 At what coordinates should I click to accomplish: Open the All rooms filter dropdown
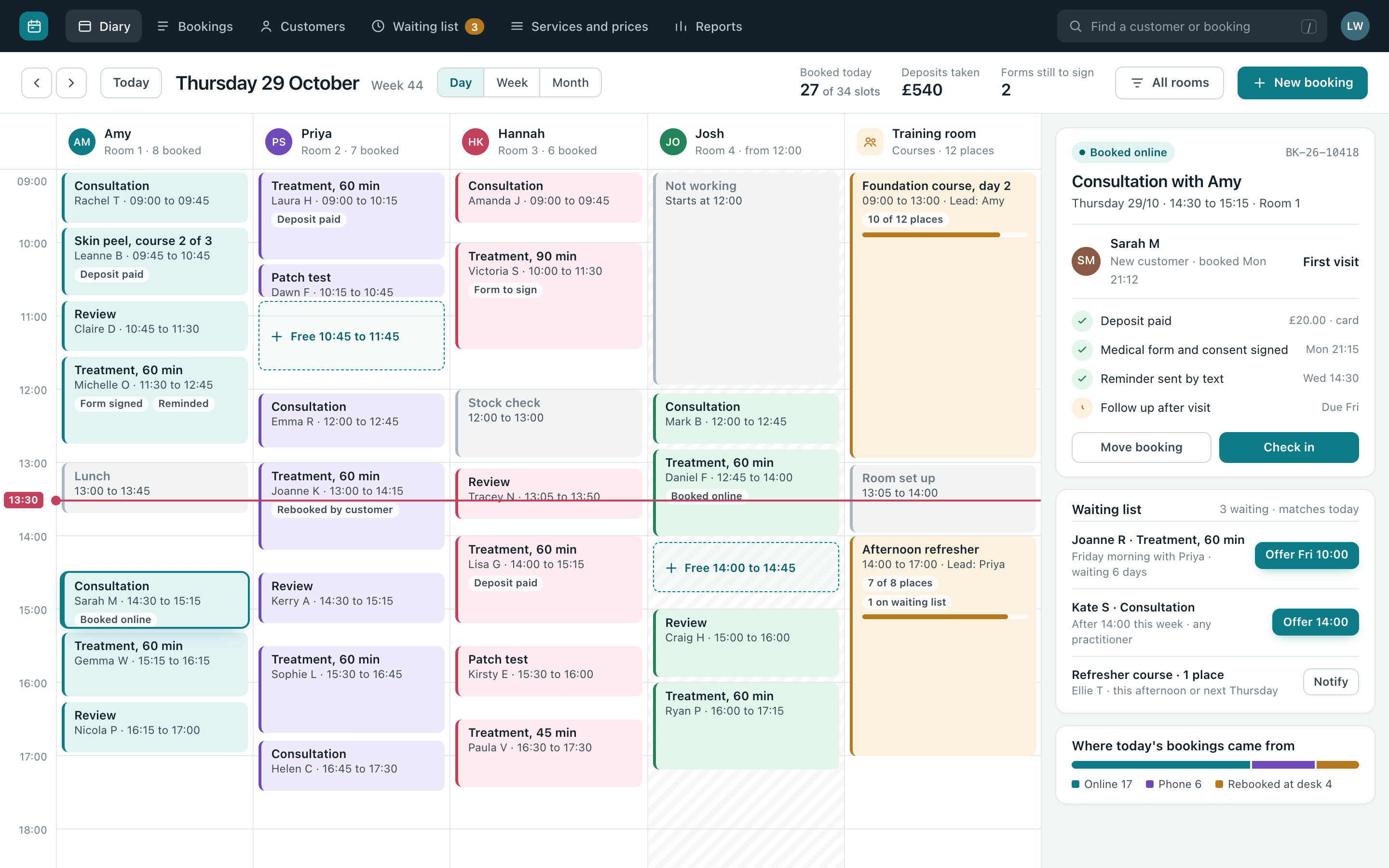point(1169,82)
